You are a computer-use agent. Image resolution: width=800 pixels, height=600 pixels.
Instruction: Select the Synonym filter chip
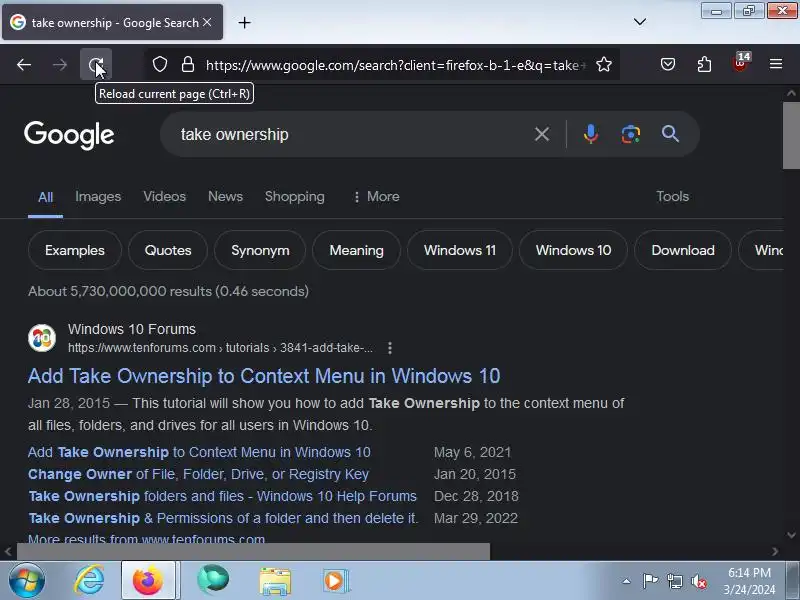pos(260,250)
